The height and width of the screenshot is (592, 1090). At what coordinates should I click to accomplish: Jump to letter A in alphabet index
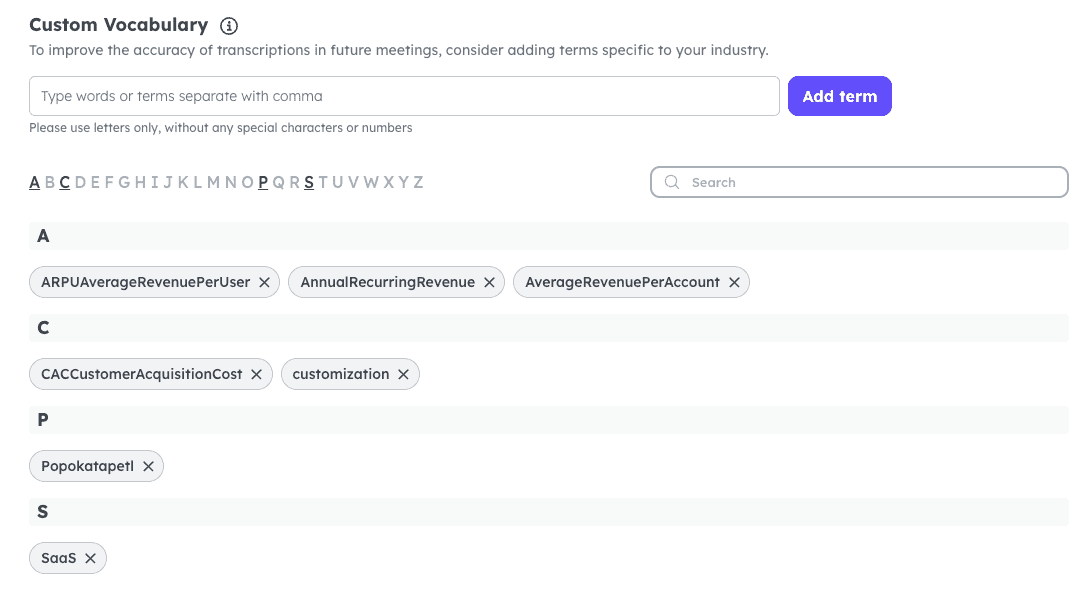pos(35,182)
